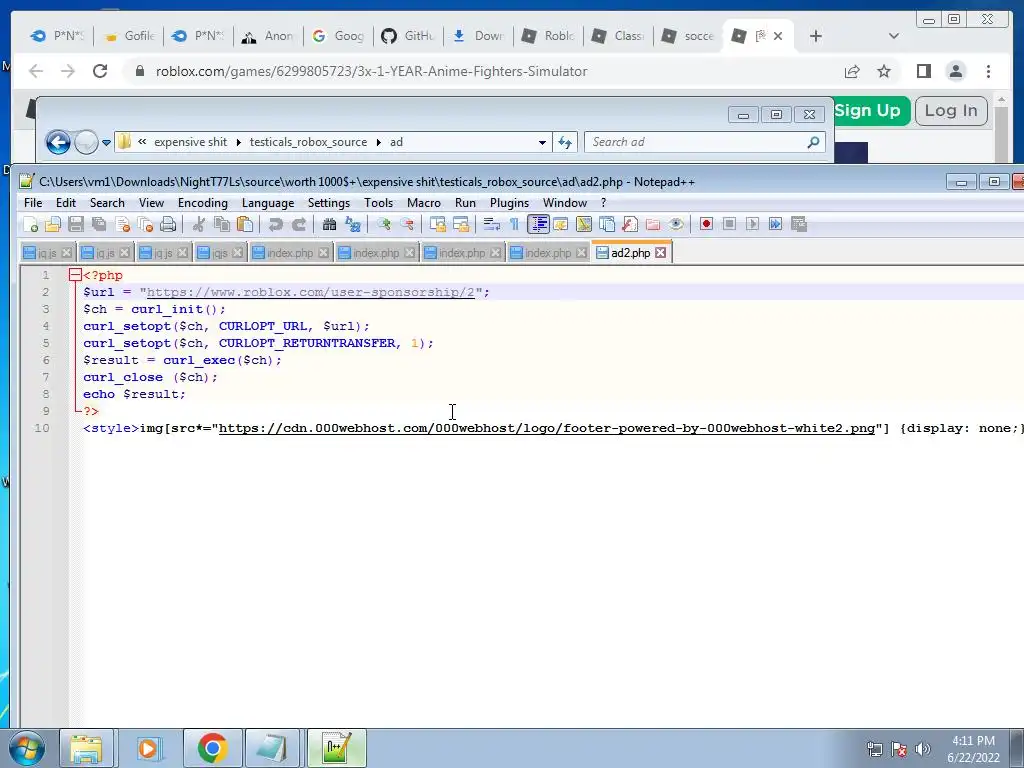Open the Function List panel icon
This screenshot has width=1024, height=768.
click(630, 225)
